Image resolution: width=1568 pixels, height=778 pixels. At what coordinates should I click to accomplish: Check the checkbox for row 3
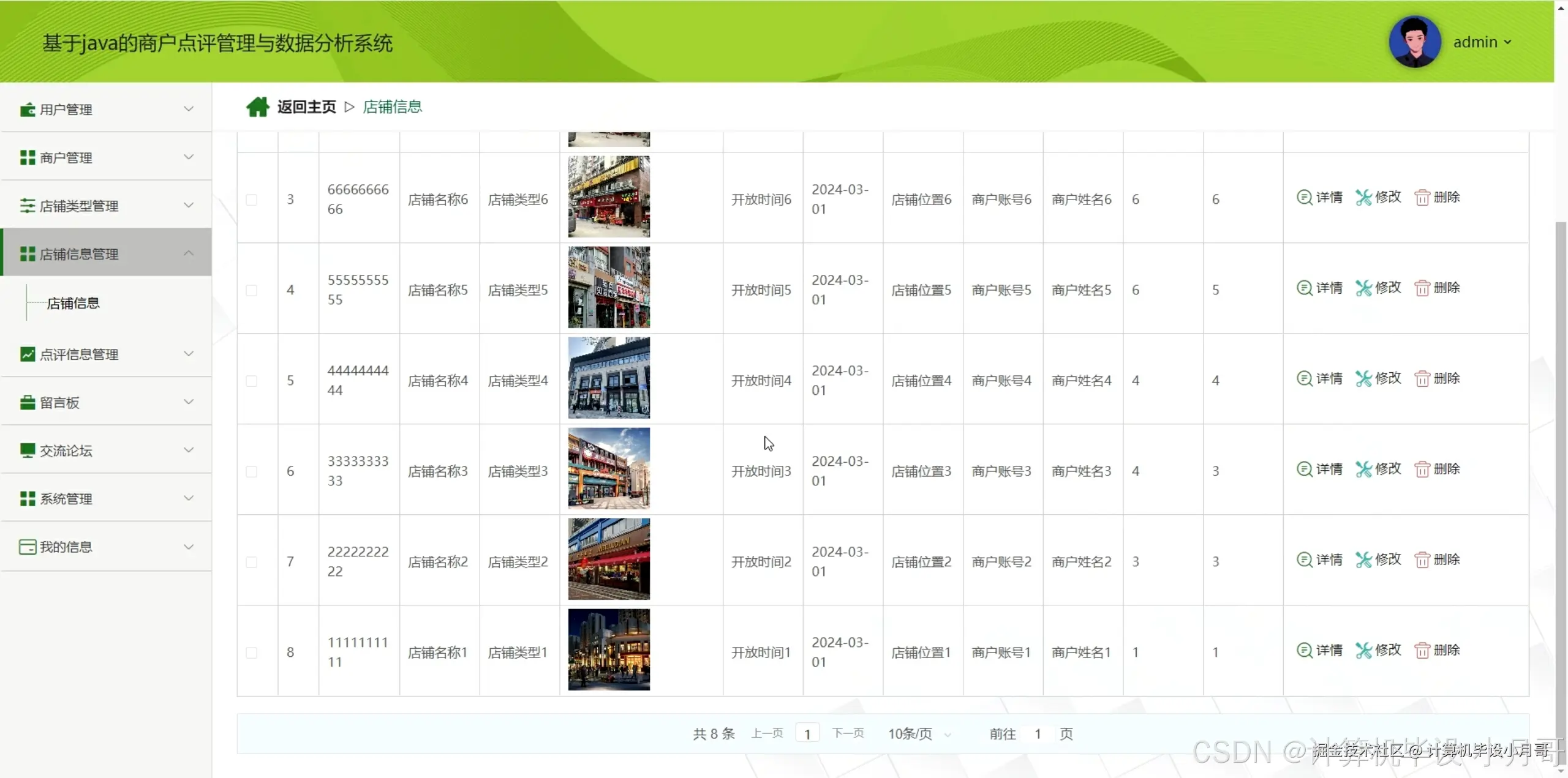(251, 200)
